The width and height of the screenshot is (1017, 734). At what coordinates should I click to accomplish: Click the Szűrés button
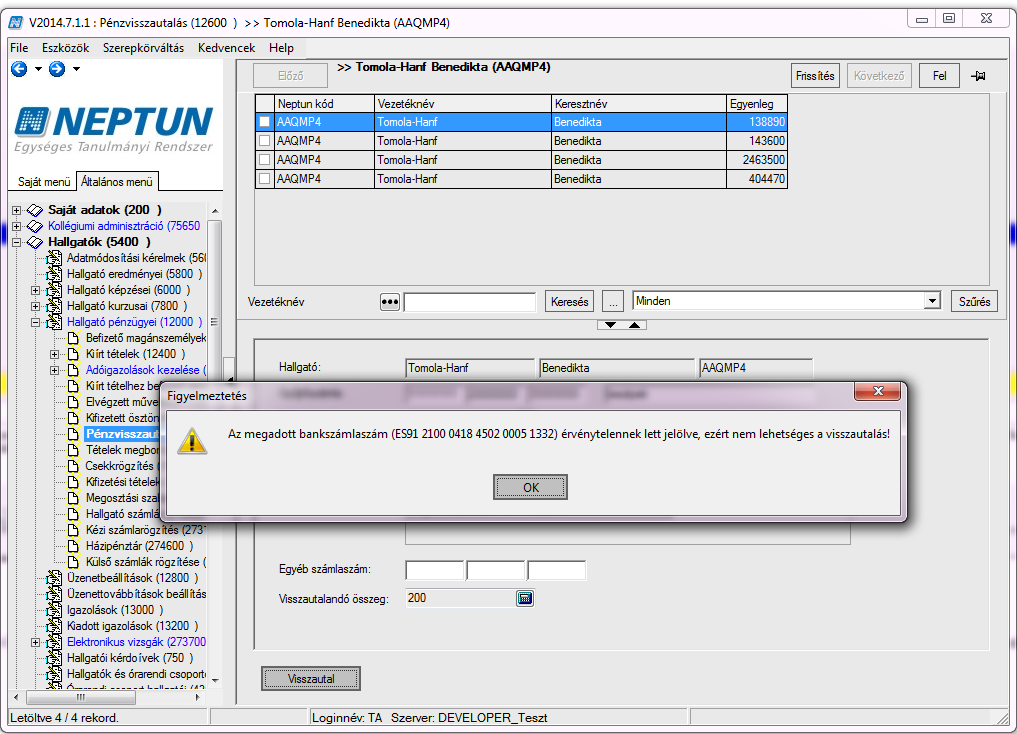(x=974, y=302)
